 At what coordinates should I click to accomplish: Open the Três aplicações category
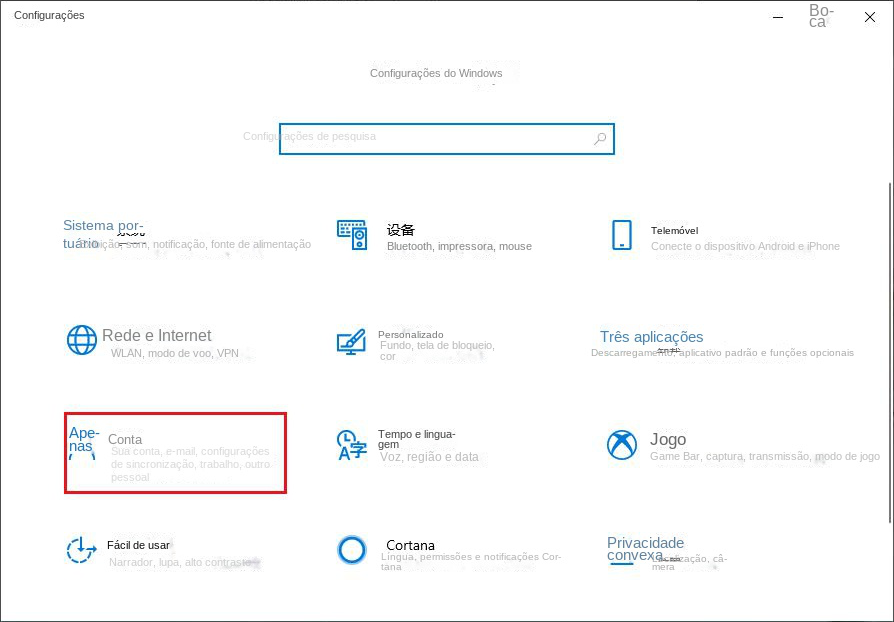point(651,337)
